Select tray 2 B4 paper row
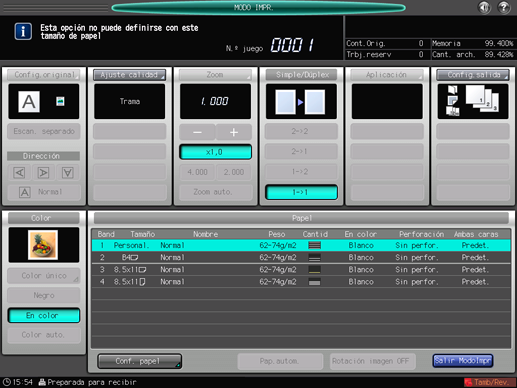Screen dimensions: 517x388 pos(301,257)
